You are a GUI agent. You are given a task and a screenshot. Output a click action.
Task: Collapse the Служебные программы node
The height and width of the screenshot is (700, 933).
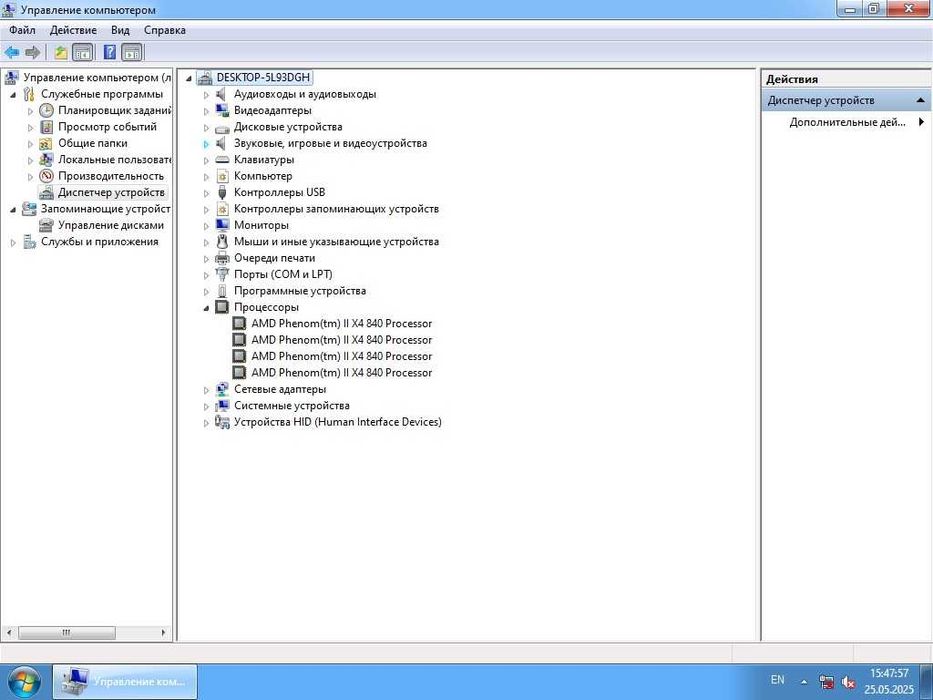[x=13, y=95]
